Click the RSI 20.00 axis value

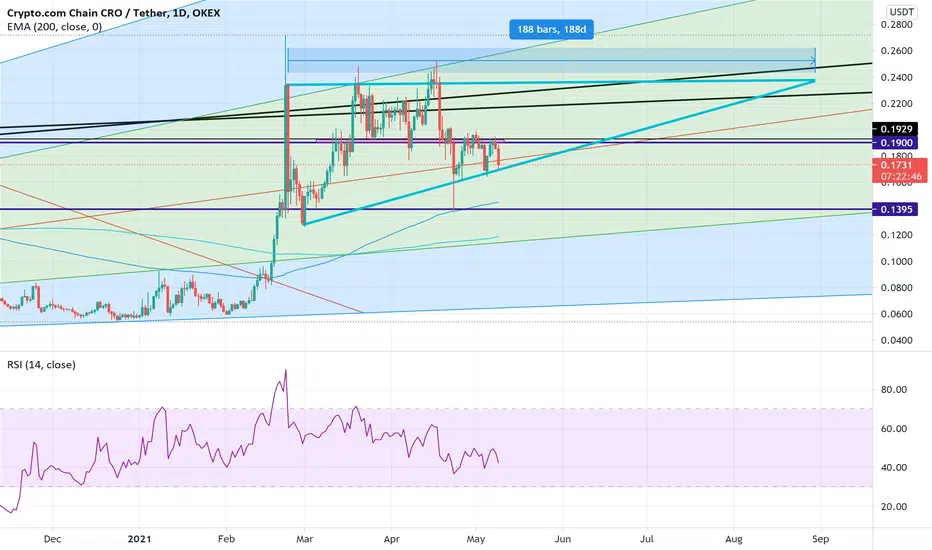pyautogui.click(x=893, y=507)
